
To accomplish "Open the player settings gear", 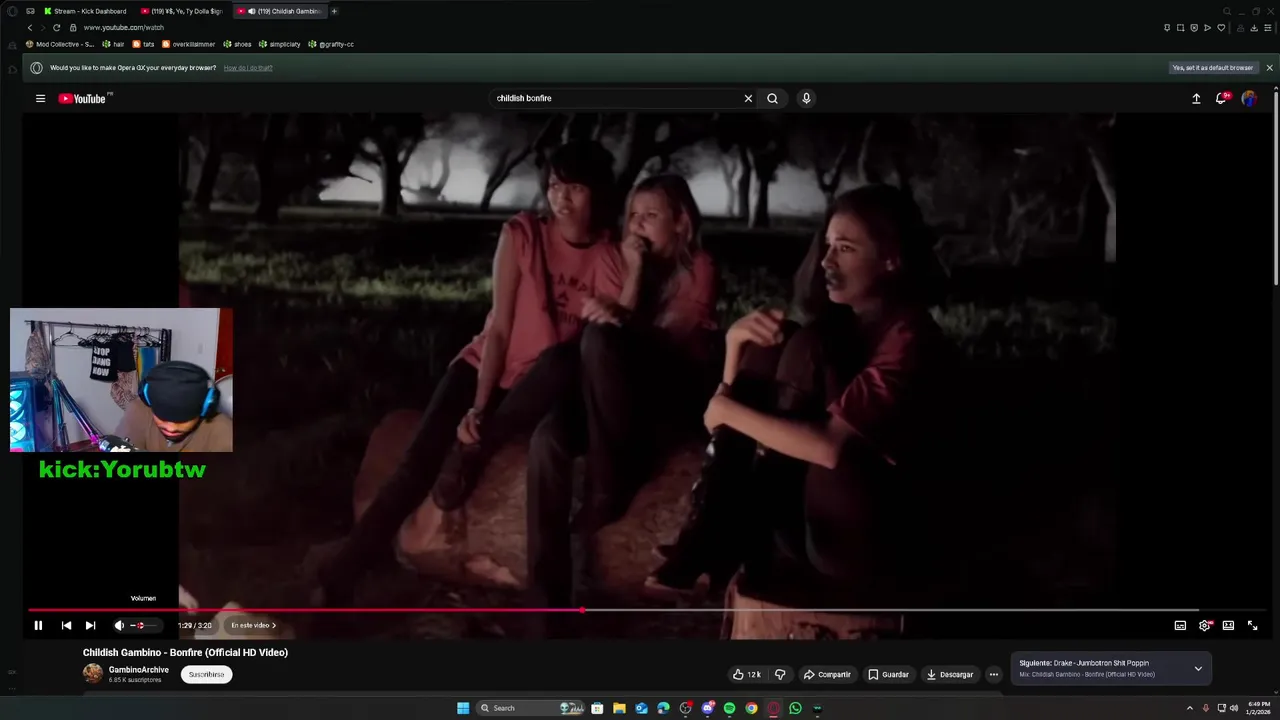I will coord(1205,625).
